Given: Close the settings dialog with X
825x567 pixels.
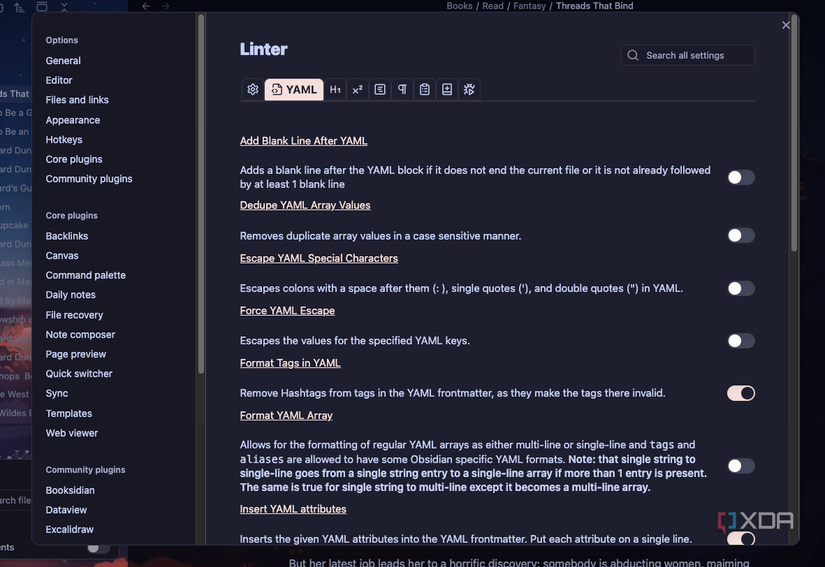Looking at the screenshot, I should tap(786, 25).
